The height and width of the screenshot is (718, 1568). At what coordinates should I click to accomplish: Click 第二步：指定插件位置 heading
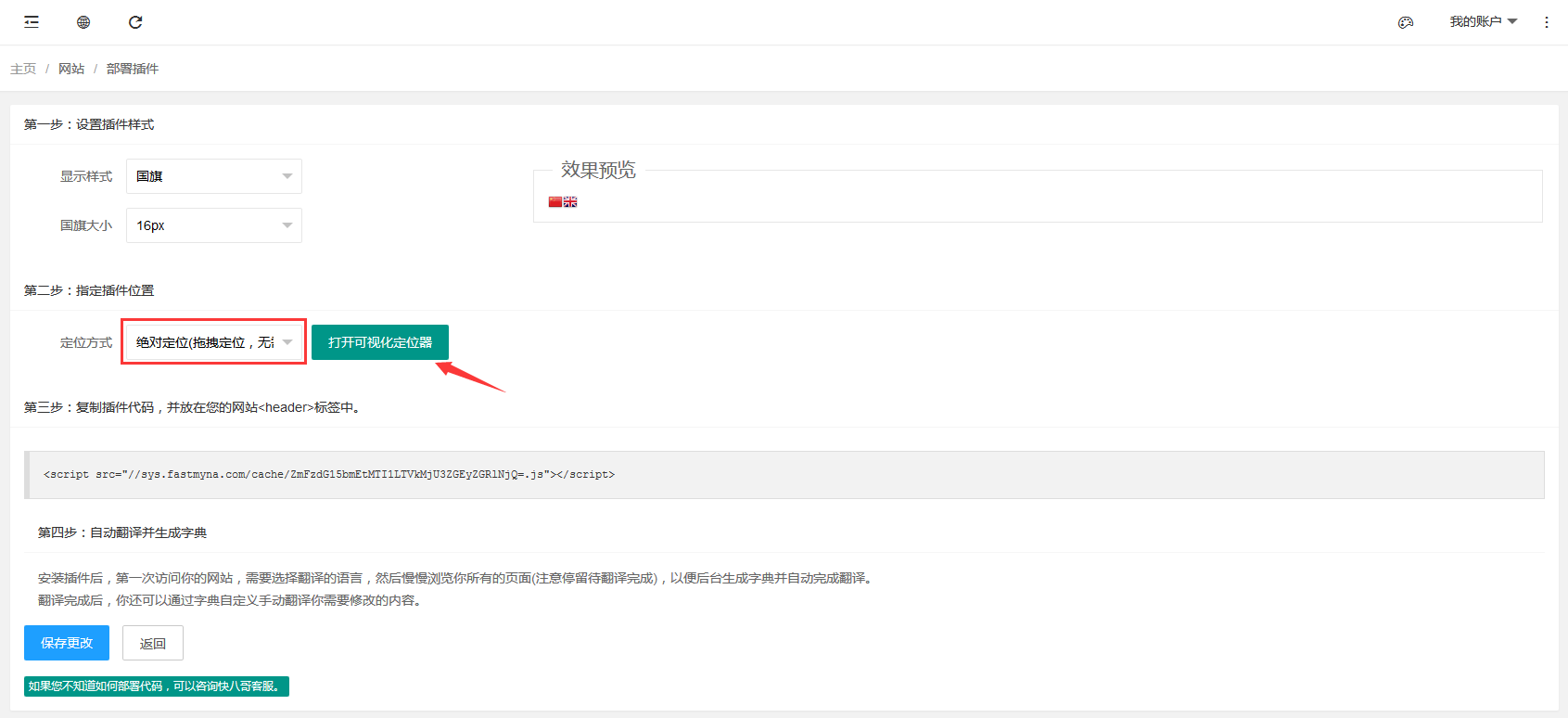click(89, 290)
